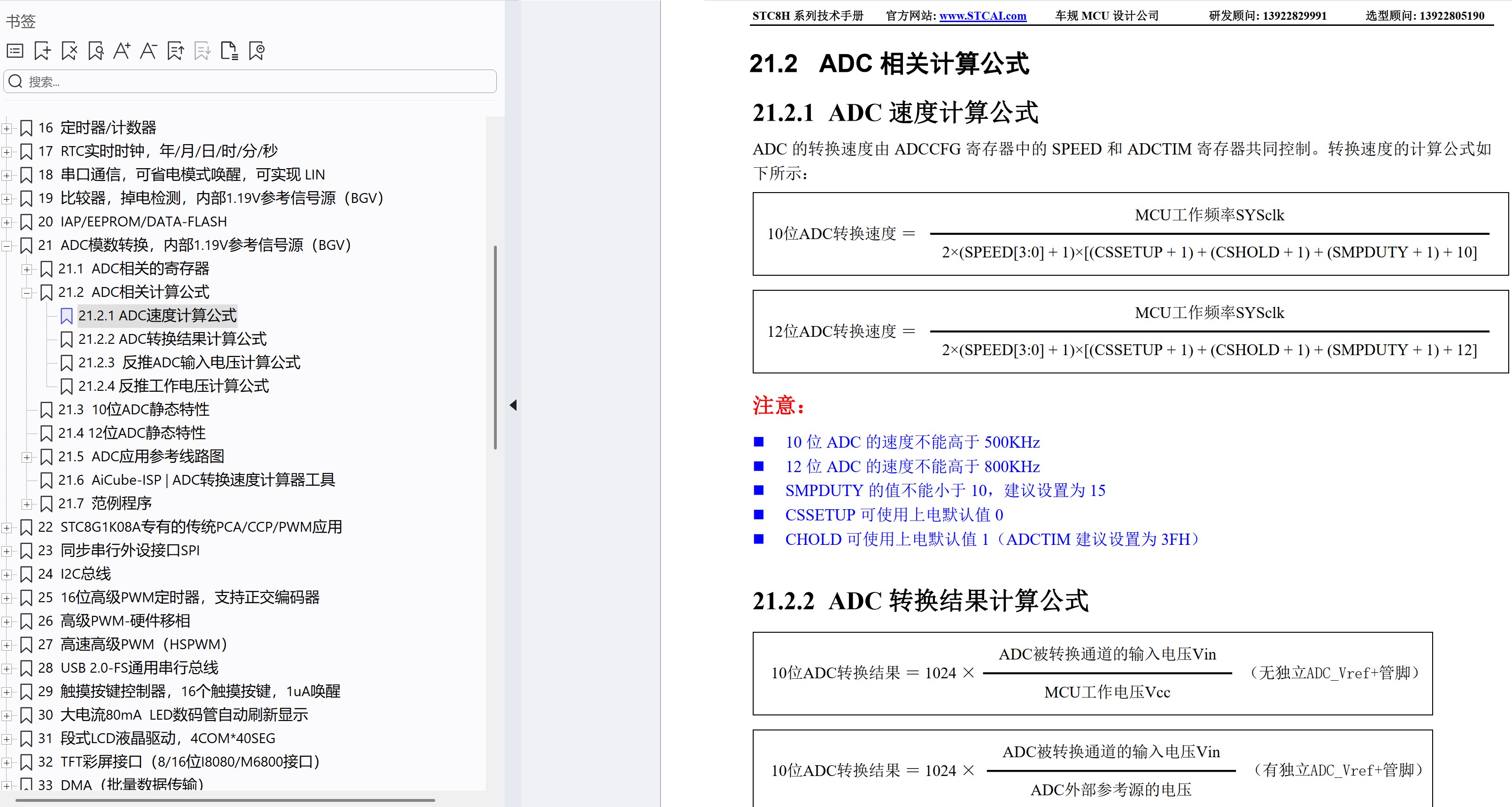The image size is (1512, 807).
Task: Collapse the bookmark panel with the left arrow
Action: click(514, 405)
